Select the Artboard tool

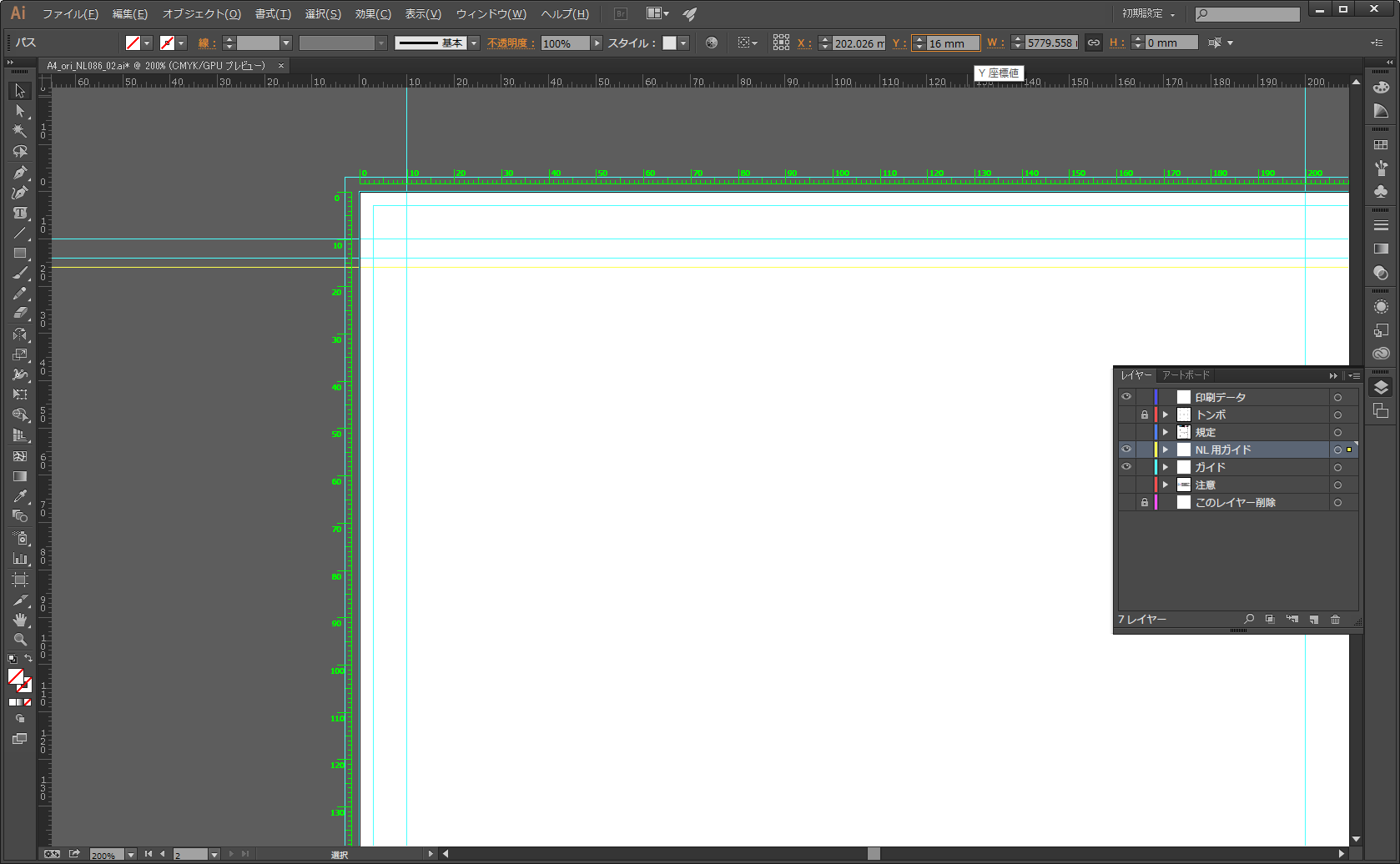tap(20, 579)
